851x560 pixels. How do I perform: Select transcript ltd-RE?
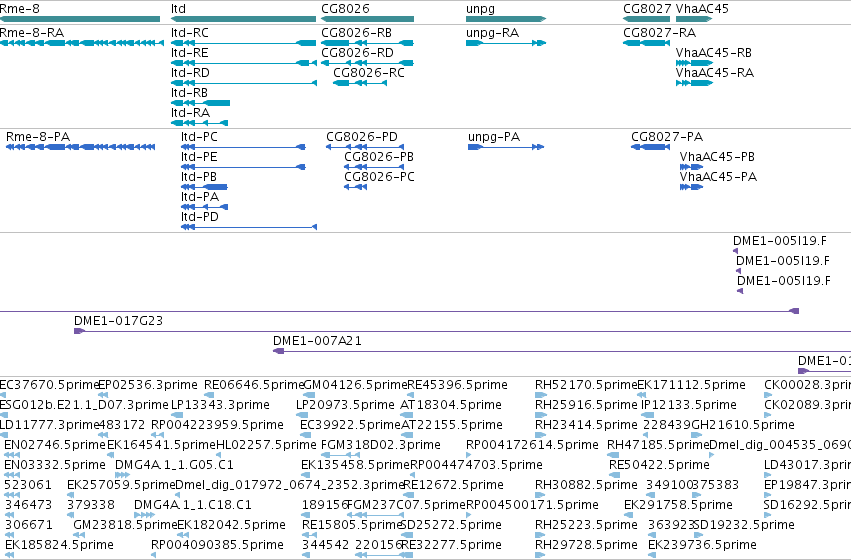[244, 63]
